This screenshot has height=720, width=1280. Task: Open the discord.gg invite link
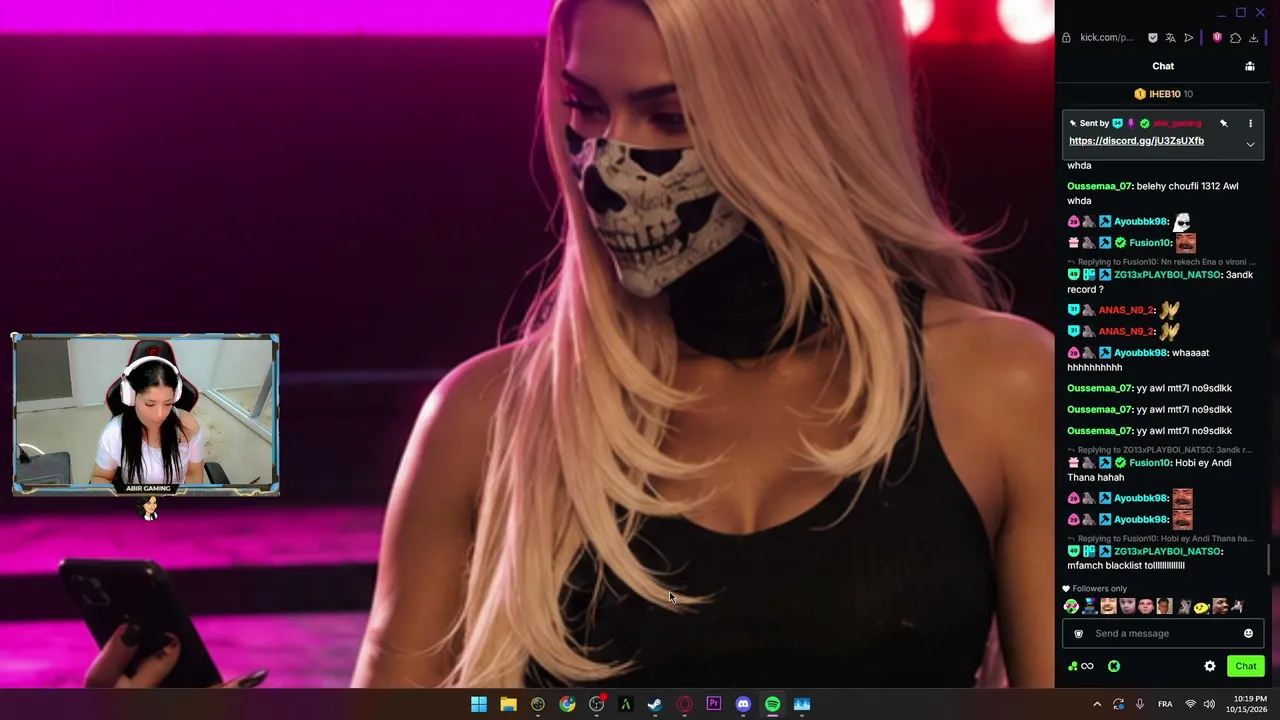(1136, 141)
